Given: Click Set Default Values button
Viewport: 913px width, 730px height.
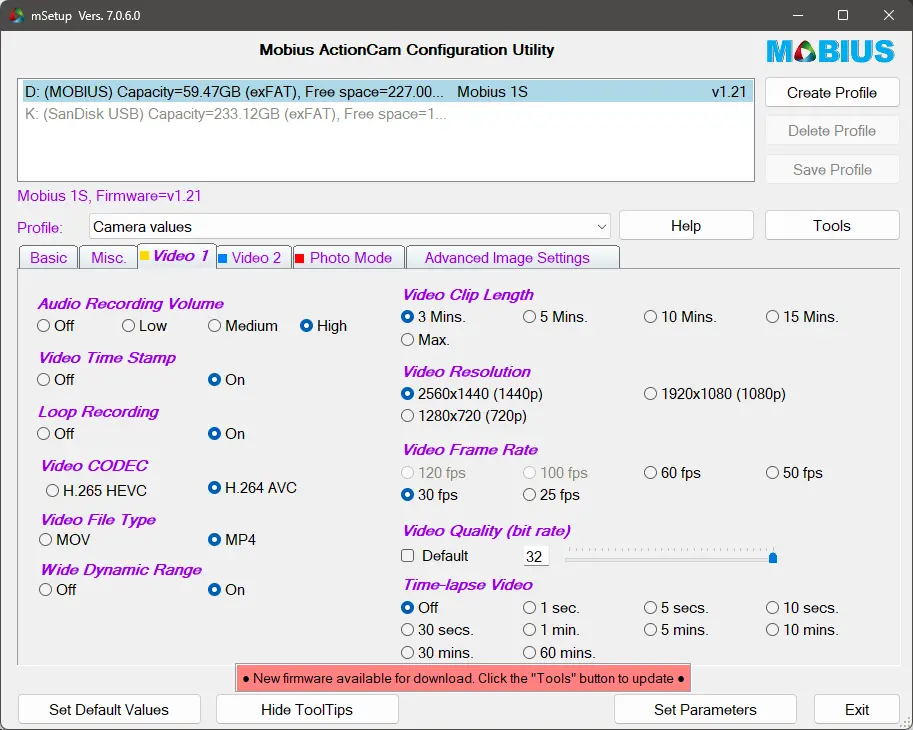Looking at the screenshot, I should tap(109, 710).
